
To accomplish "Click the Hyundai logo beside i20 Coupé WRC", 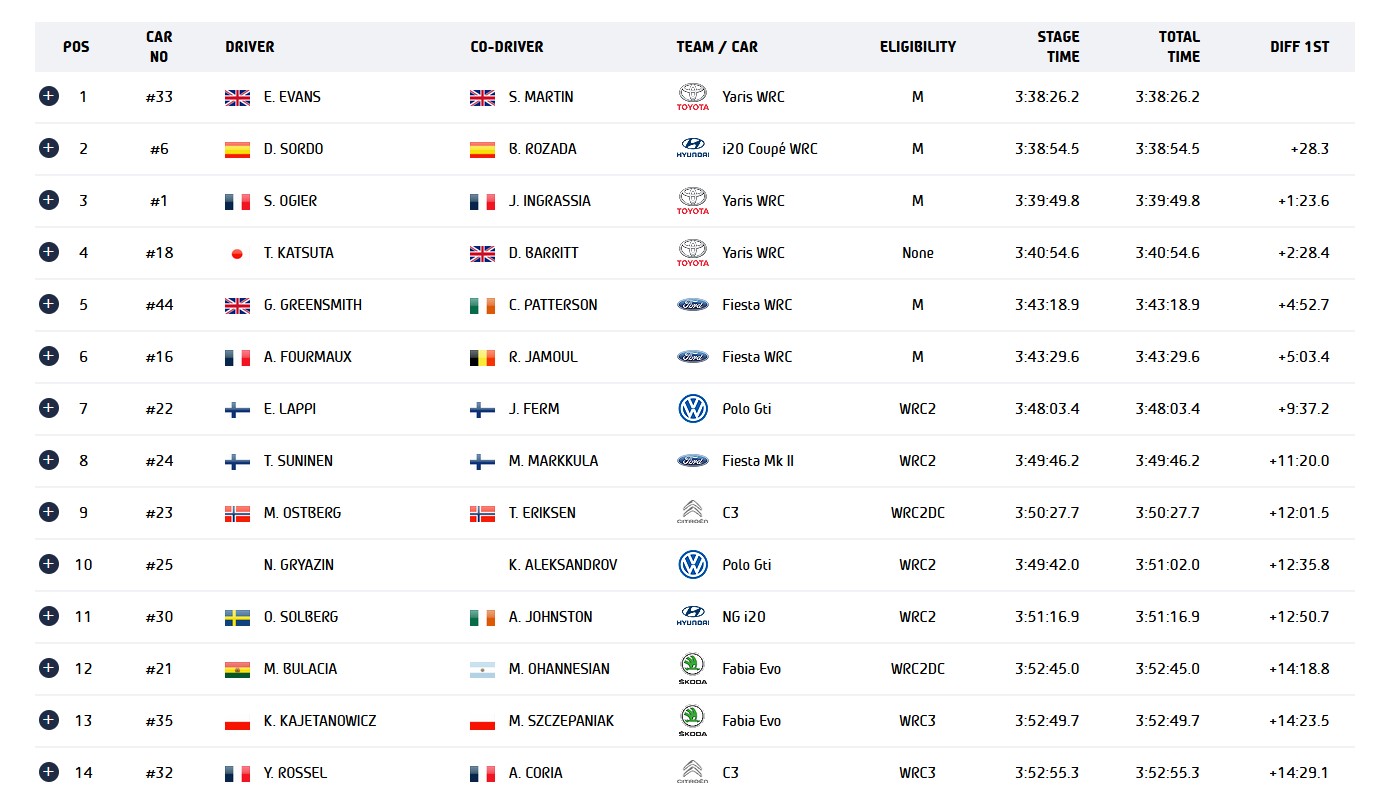I will tap(692, 148).
